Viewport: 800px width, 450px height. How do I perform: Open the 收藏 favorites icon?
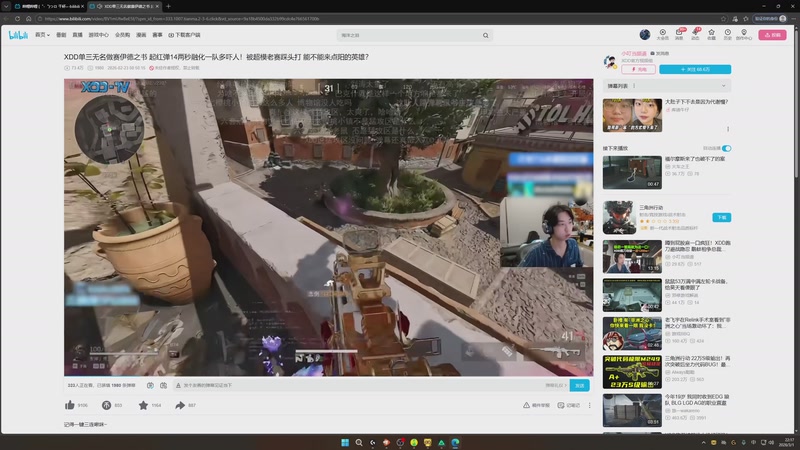(711, 34)
